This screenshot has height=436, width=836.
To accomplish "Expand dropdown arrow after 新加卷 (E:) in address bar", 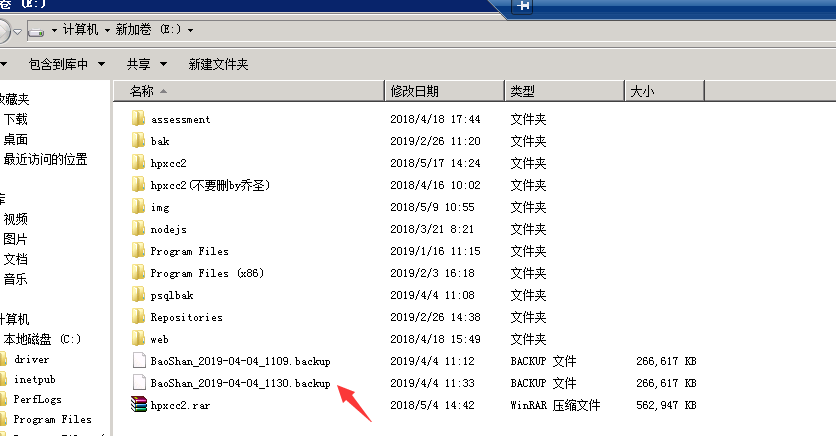I will [x=190, y=30].
